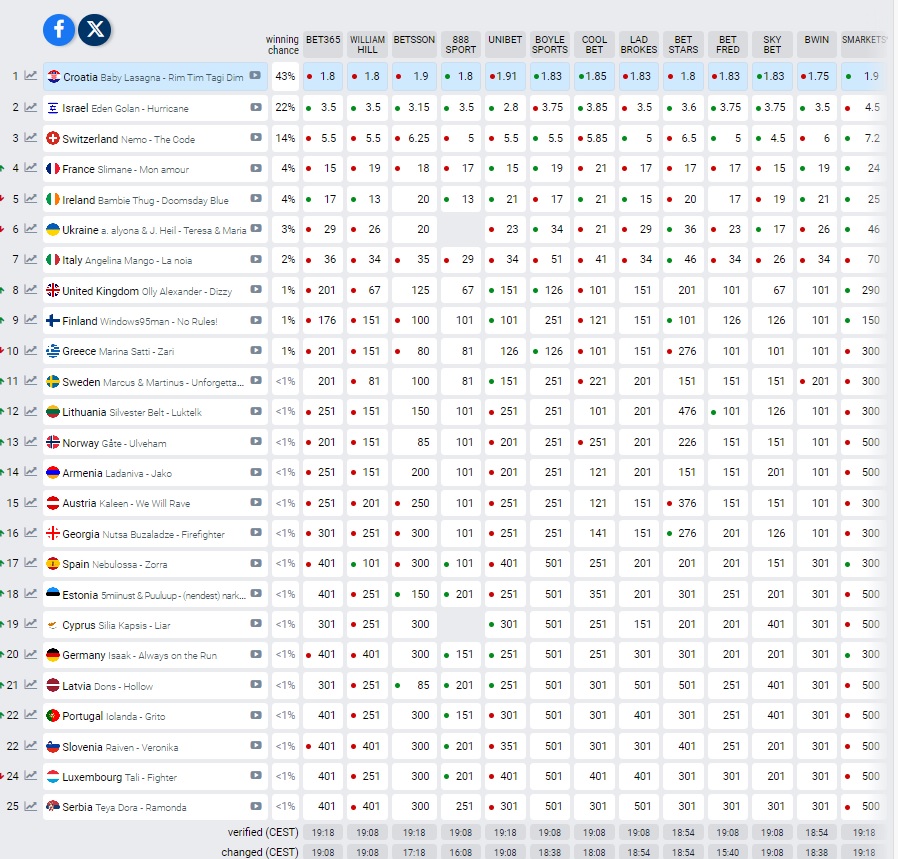The width and height of the screenshot is (898, 859).
Task: Open Croatia Baby Lasagna entry
Action: (x=155, y=76)
